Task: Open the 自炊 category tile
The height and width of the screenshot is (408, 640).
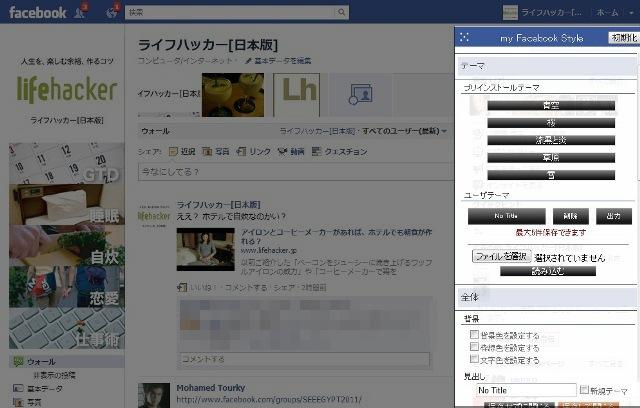Action: pyautogui.click(x=67, y=246)
